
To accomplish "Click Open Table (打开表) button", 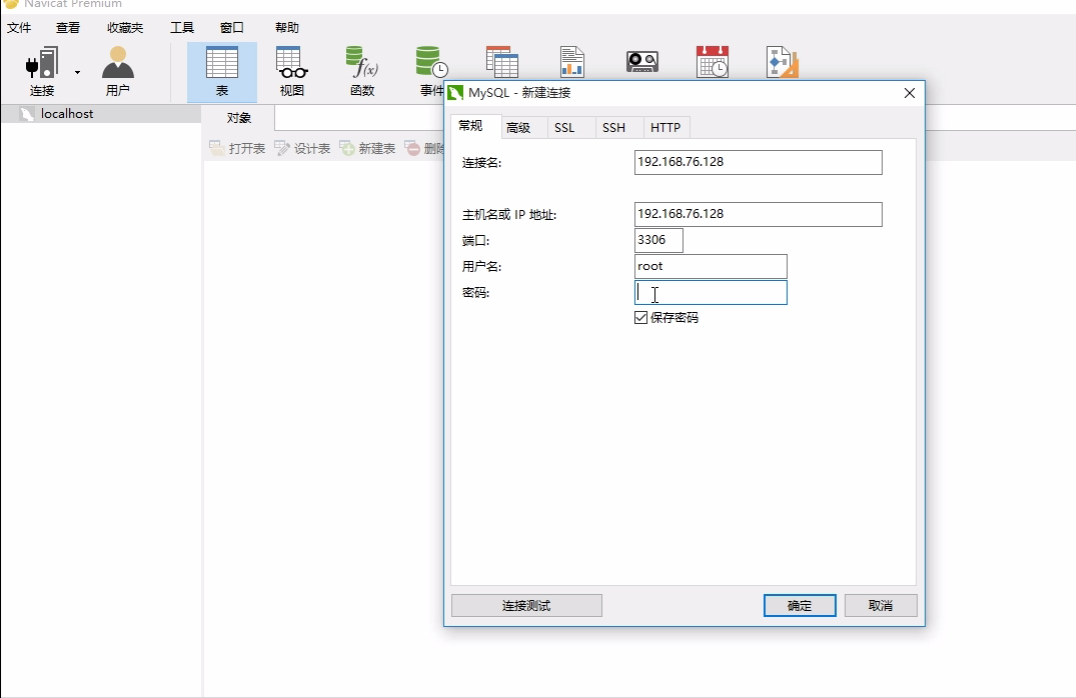I will tap(237, 148).
